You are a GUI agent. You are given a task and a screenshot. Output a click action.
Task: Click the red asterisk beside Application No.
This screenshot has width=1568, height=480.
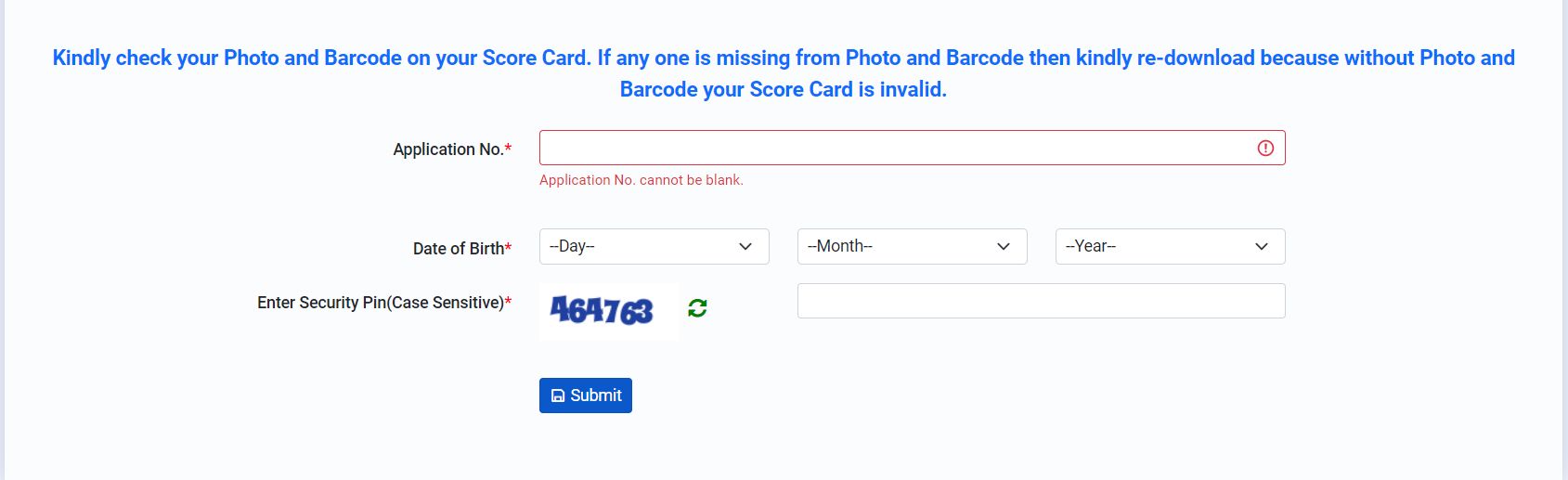click(x=508, y=148)
